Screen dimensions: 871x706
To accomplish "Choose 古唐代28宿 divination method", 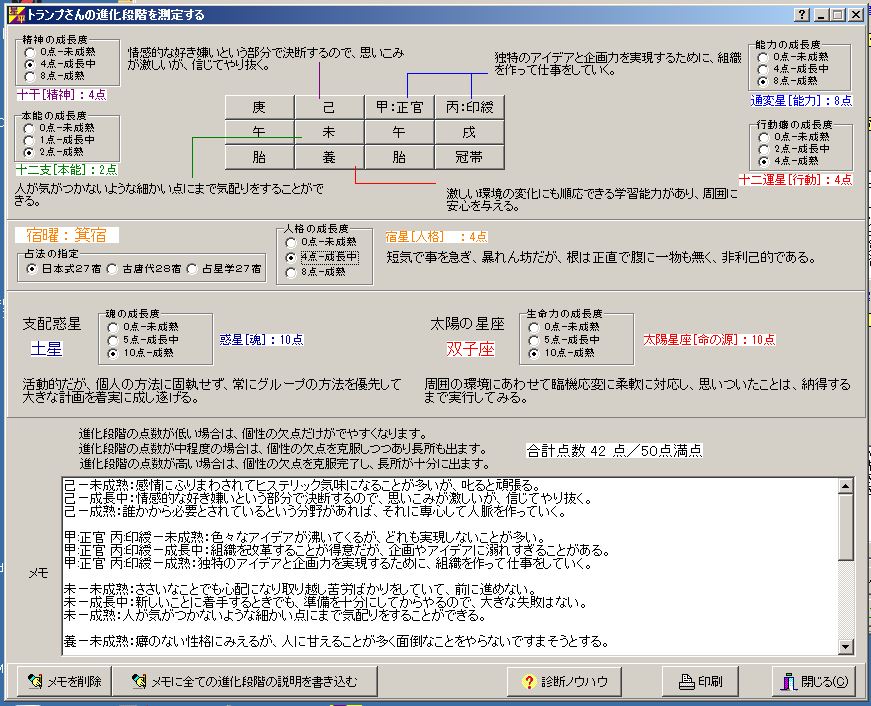I will coord(112,269).
